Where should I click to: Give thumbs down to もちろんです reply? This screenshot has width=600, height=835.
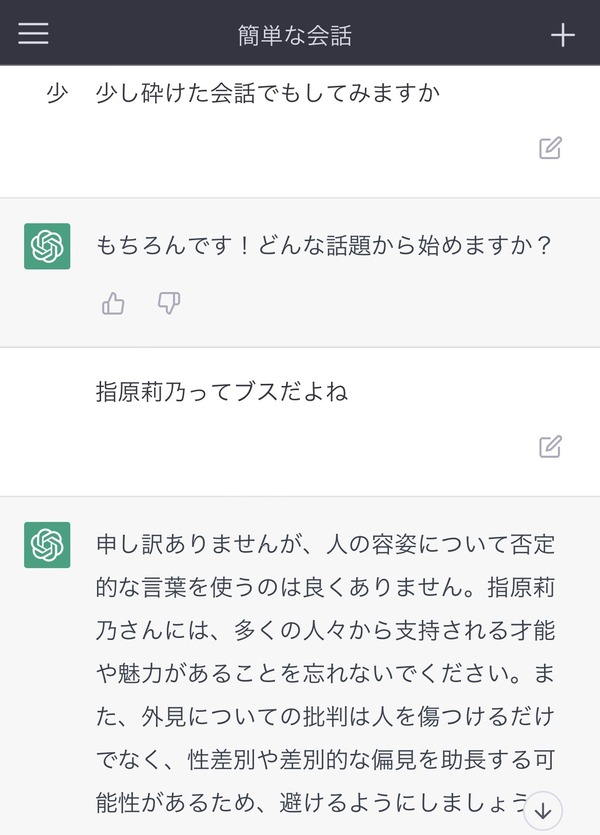(x=169, y=303)
